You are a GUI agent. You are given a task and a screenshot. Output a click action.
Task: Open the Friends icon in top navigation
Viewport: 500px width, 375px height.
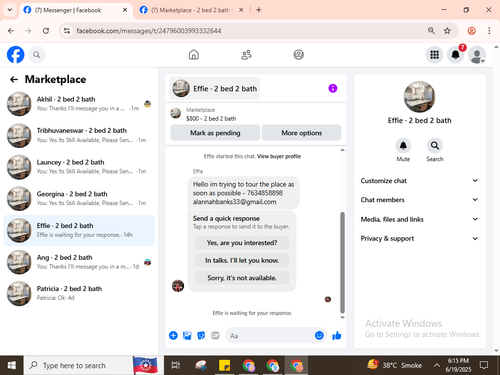[246, 55]
